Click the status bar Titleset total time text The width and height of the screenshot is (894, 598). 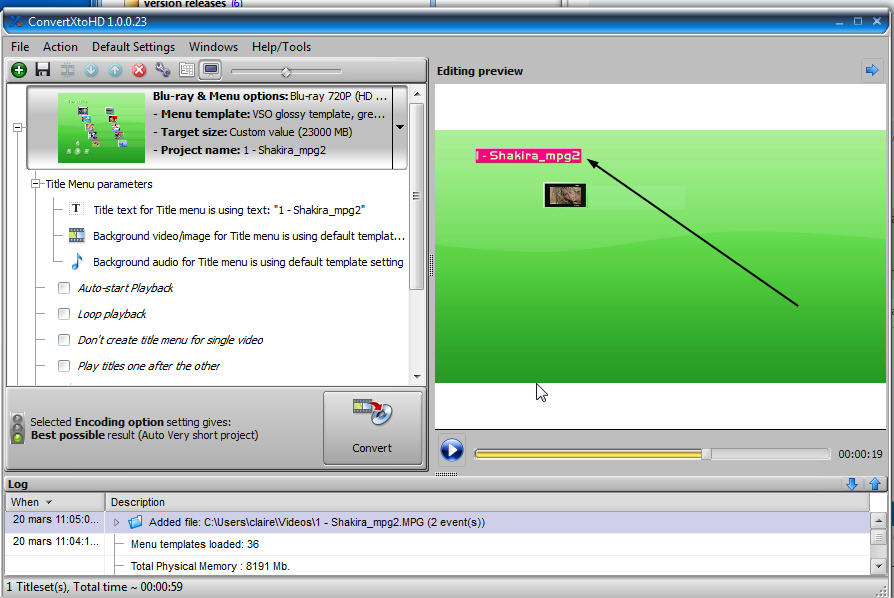[95, 587]
